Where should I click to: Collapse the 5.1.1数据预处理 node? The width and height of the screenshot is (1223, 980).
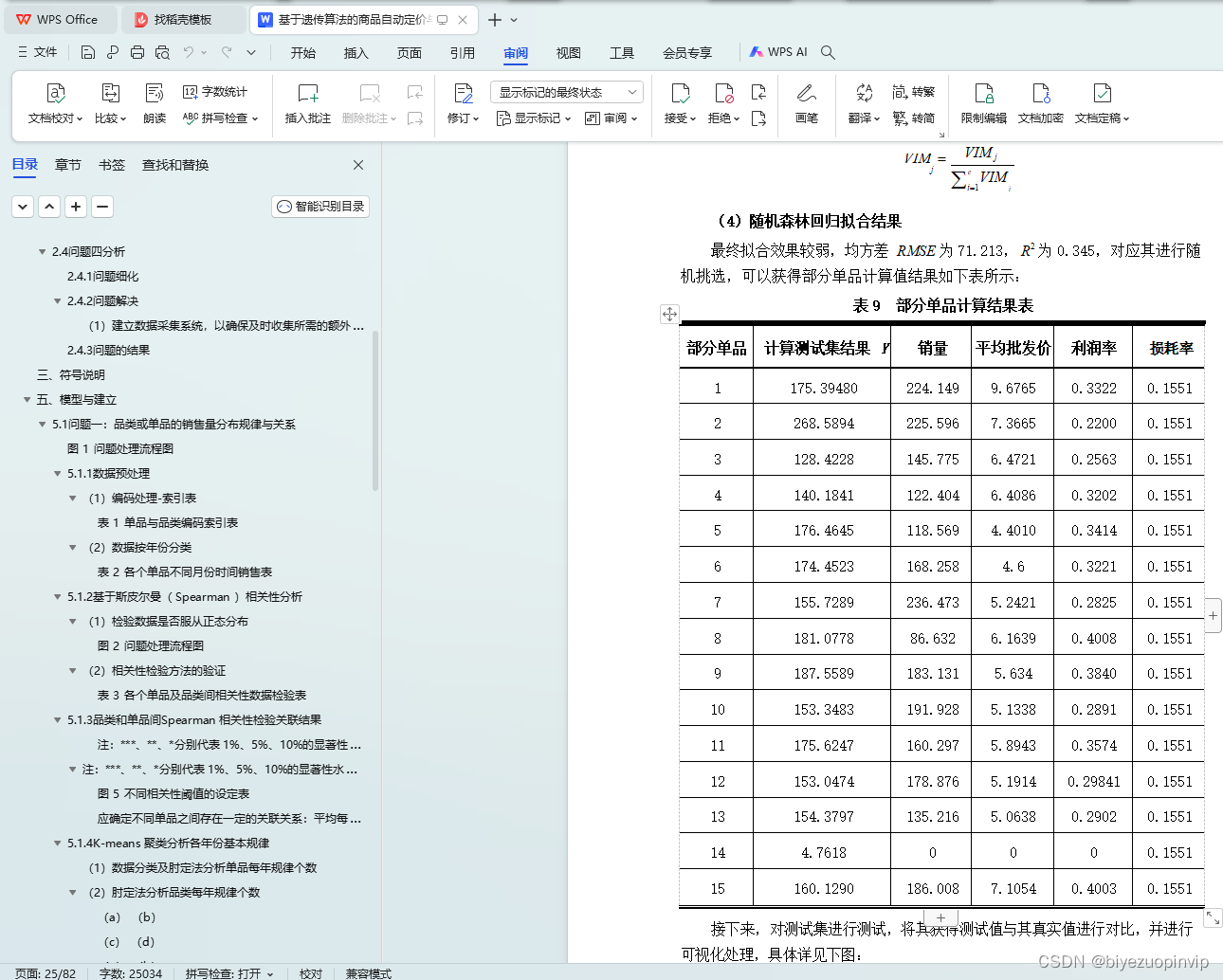[x=57, y=474]
